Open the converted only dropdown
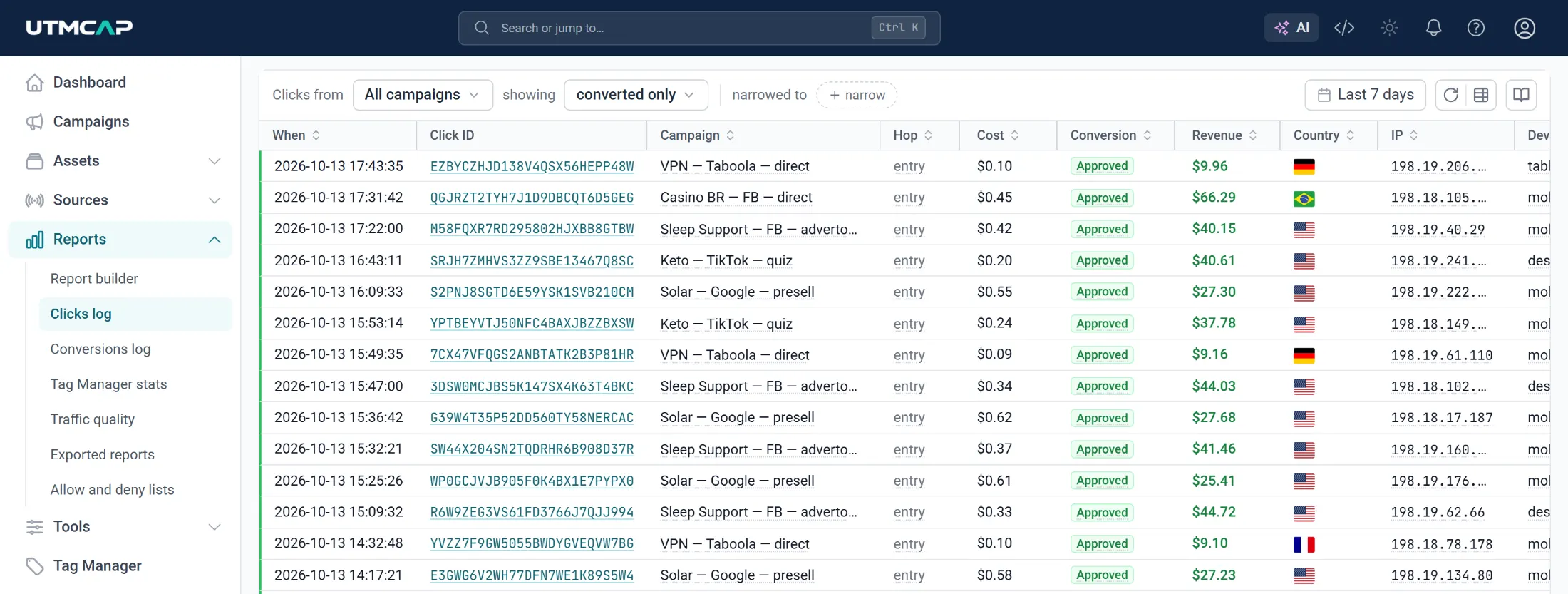This screenshot has width=1568, height=594. (636, 95)
